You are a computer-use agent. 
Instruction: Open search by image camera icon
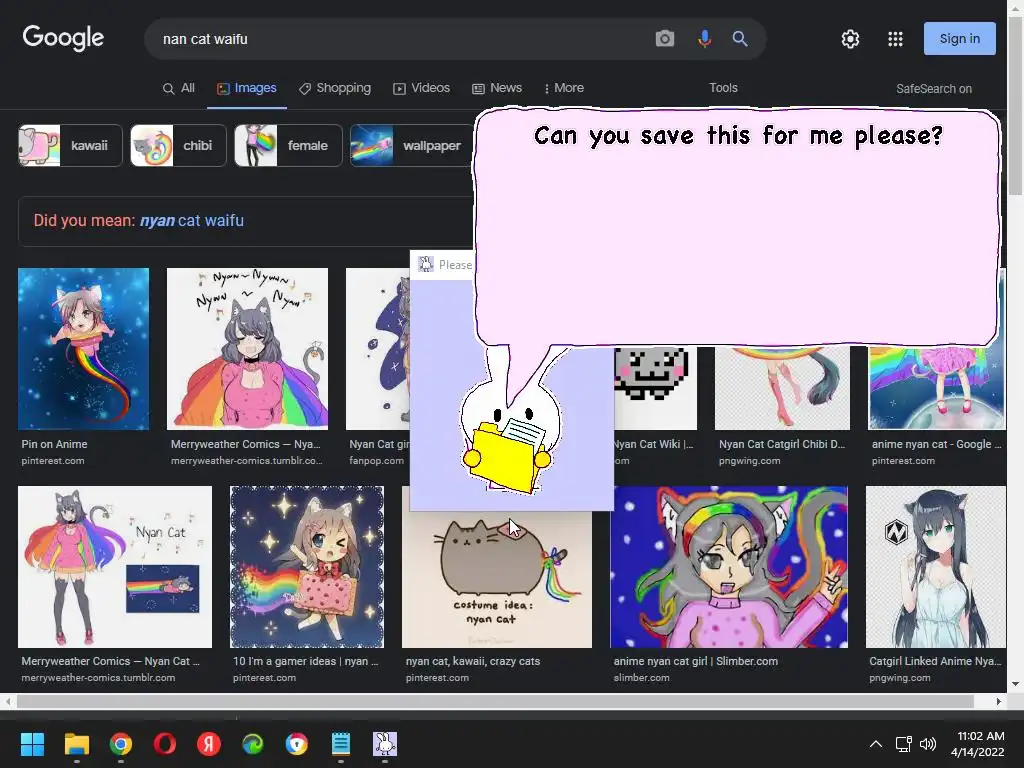click(x=665, y=39)
